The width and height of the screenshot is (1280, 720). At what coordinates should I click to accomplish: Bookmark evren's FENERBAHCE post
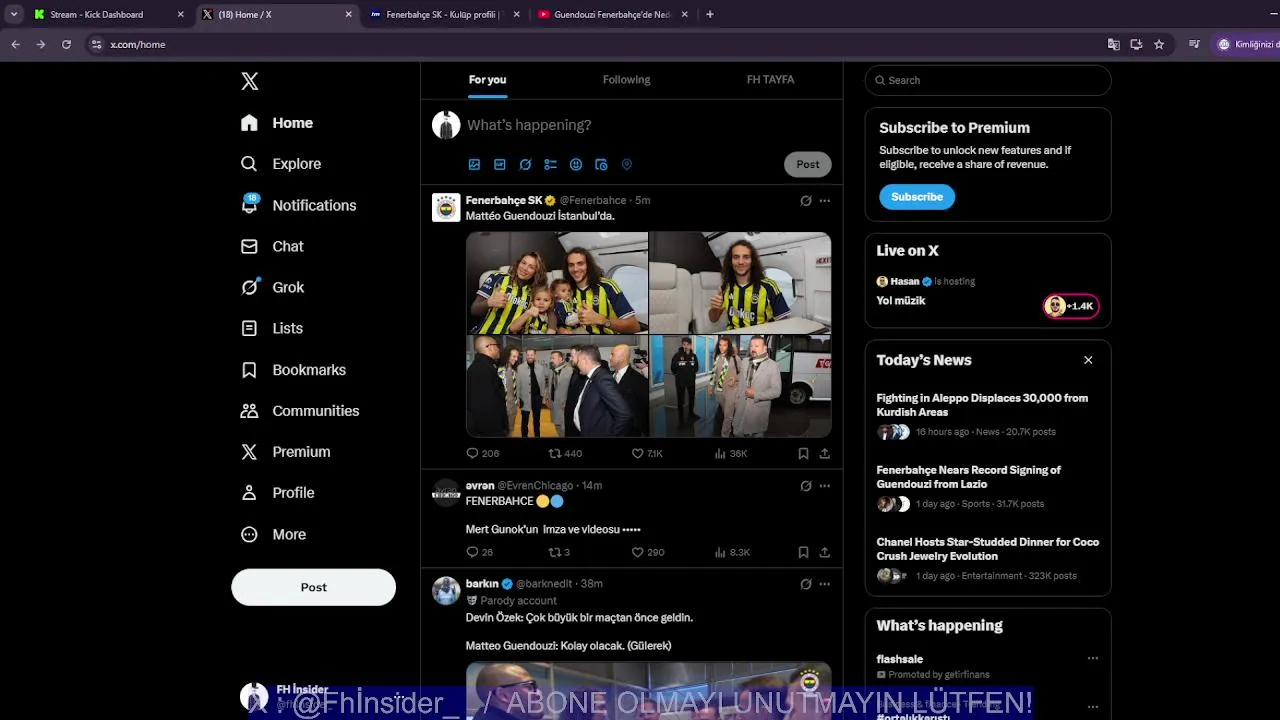803,552
